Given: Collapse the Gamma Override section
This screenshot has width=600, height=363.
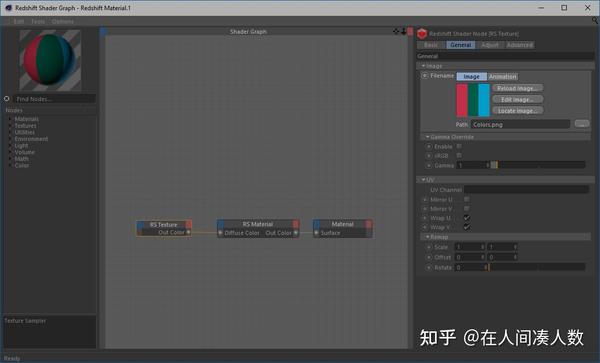Looking at the screenshot, I should tap(427, 137).
